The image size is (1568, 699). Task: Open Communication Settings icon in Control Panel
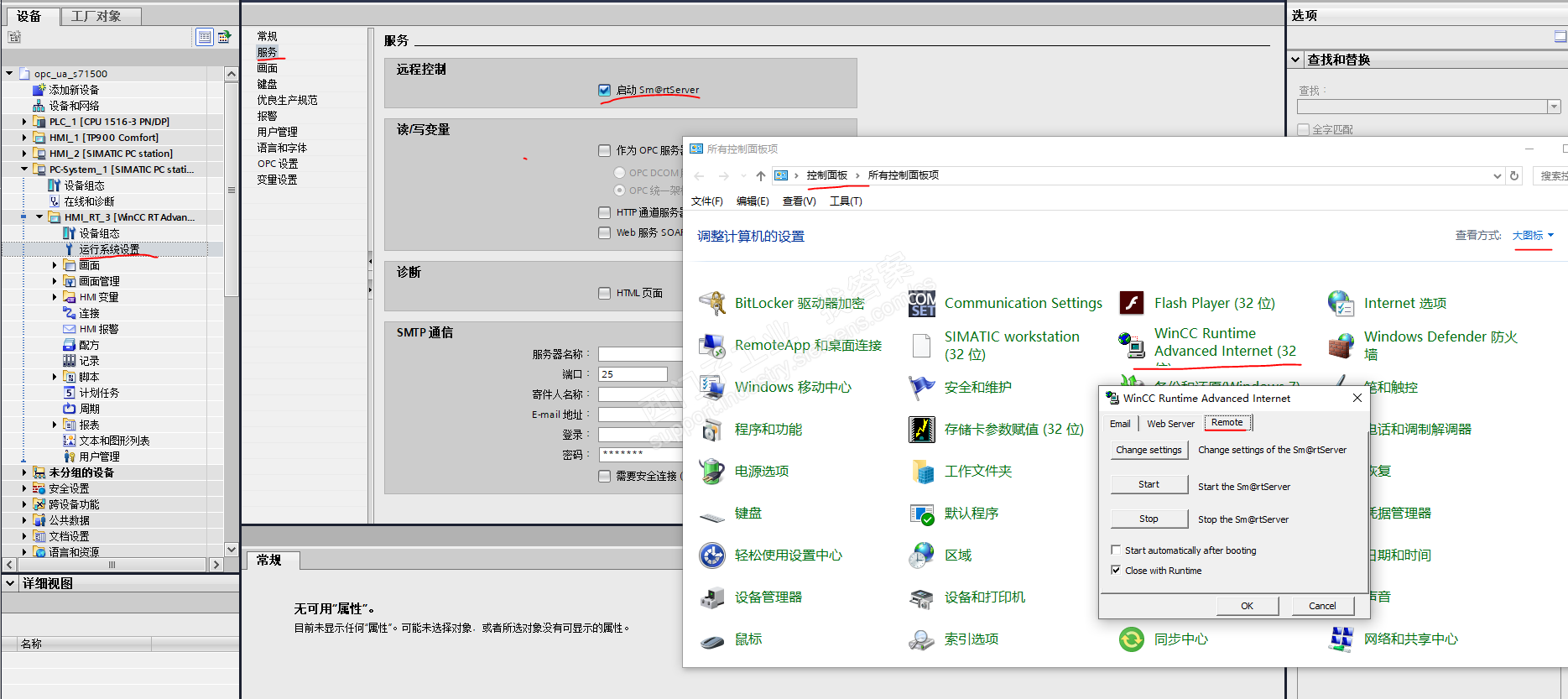pyautogui.click(x=922, y=303)
